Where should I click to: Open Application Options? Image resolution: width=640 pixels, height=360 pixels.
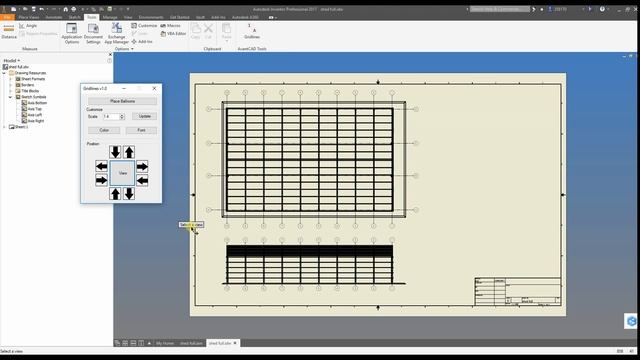click(71, 33)
